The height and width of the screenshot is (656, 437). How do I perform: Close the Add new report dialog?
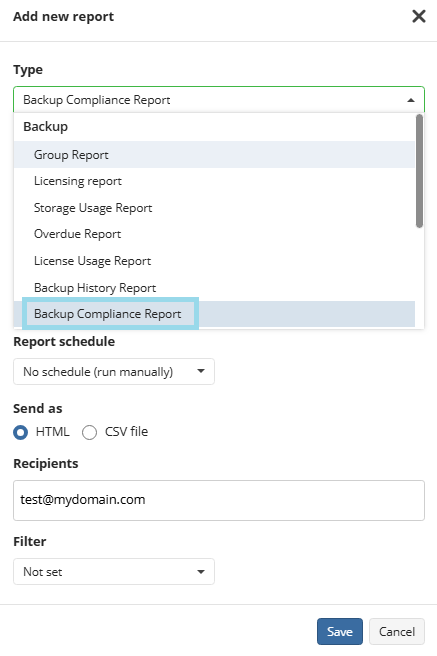419,16
